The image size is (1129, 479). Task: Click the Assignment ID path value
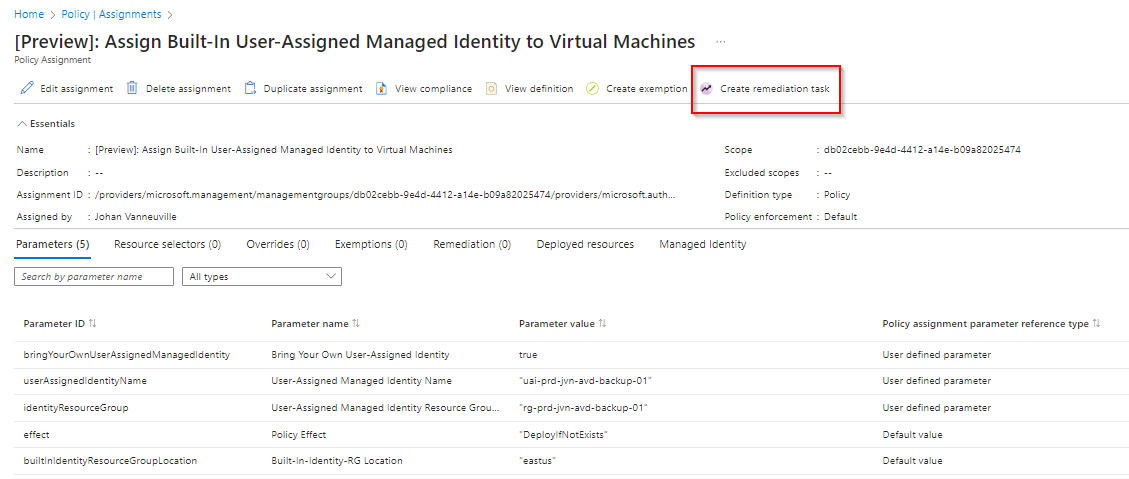click(x=385, y=194)
